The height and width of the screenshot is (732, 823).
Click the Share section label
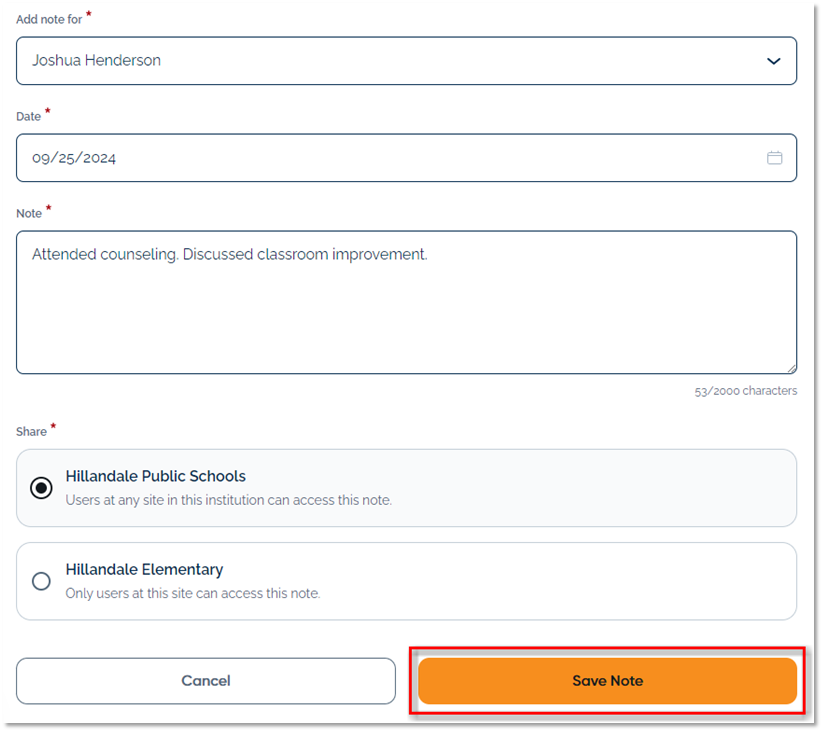(x=31, y=432)
